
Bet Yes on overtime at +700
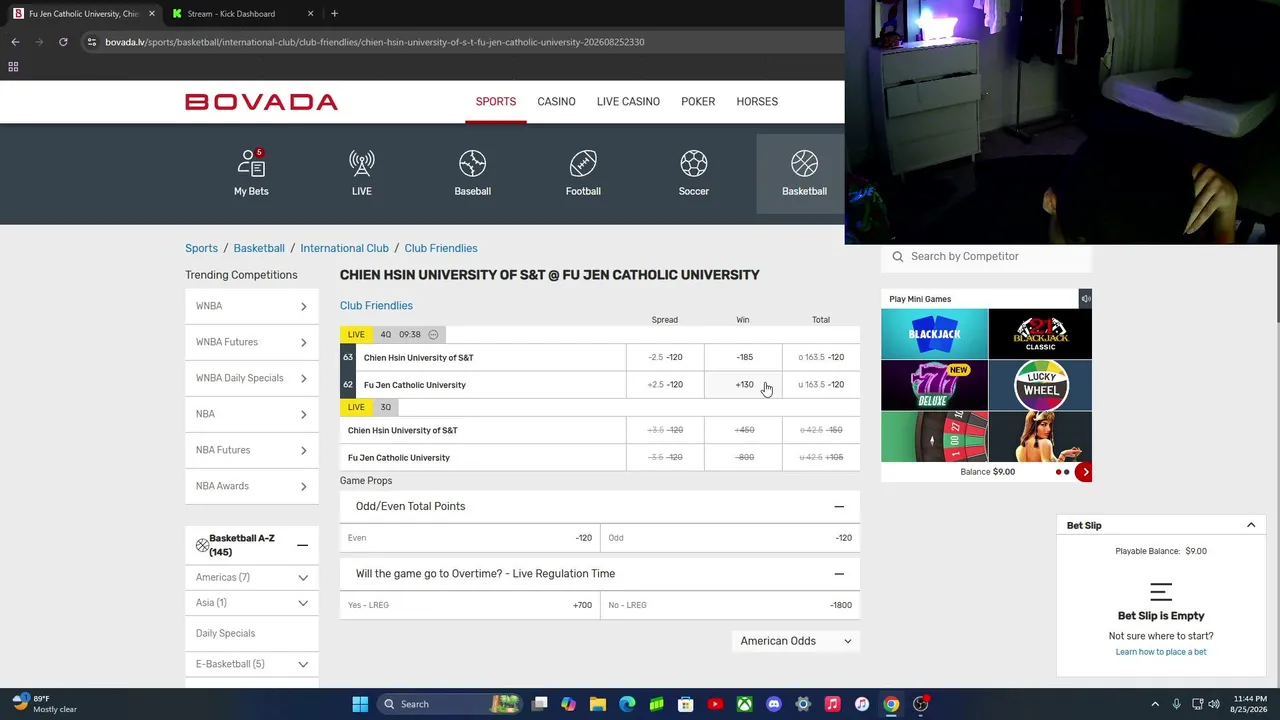(x=470, y=605)
